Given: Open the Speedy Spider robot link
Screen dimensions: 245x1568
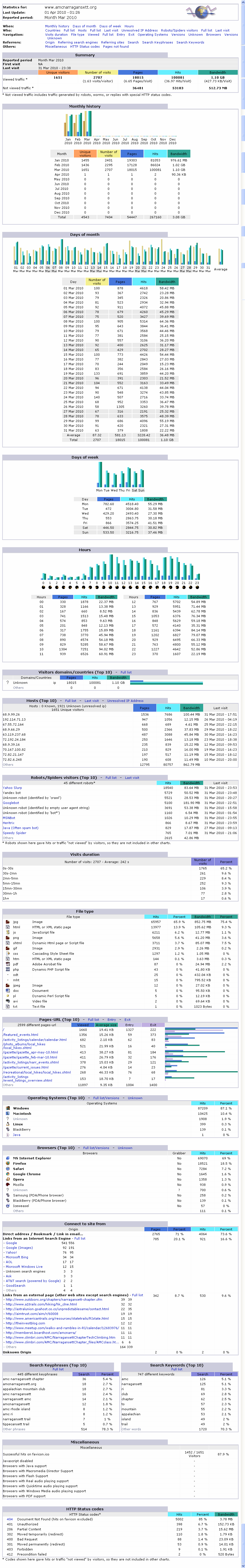Looking at the screenshot, I should pyautogui.click(x=14, y=833).
